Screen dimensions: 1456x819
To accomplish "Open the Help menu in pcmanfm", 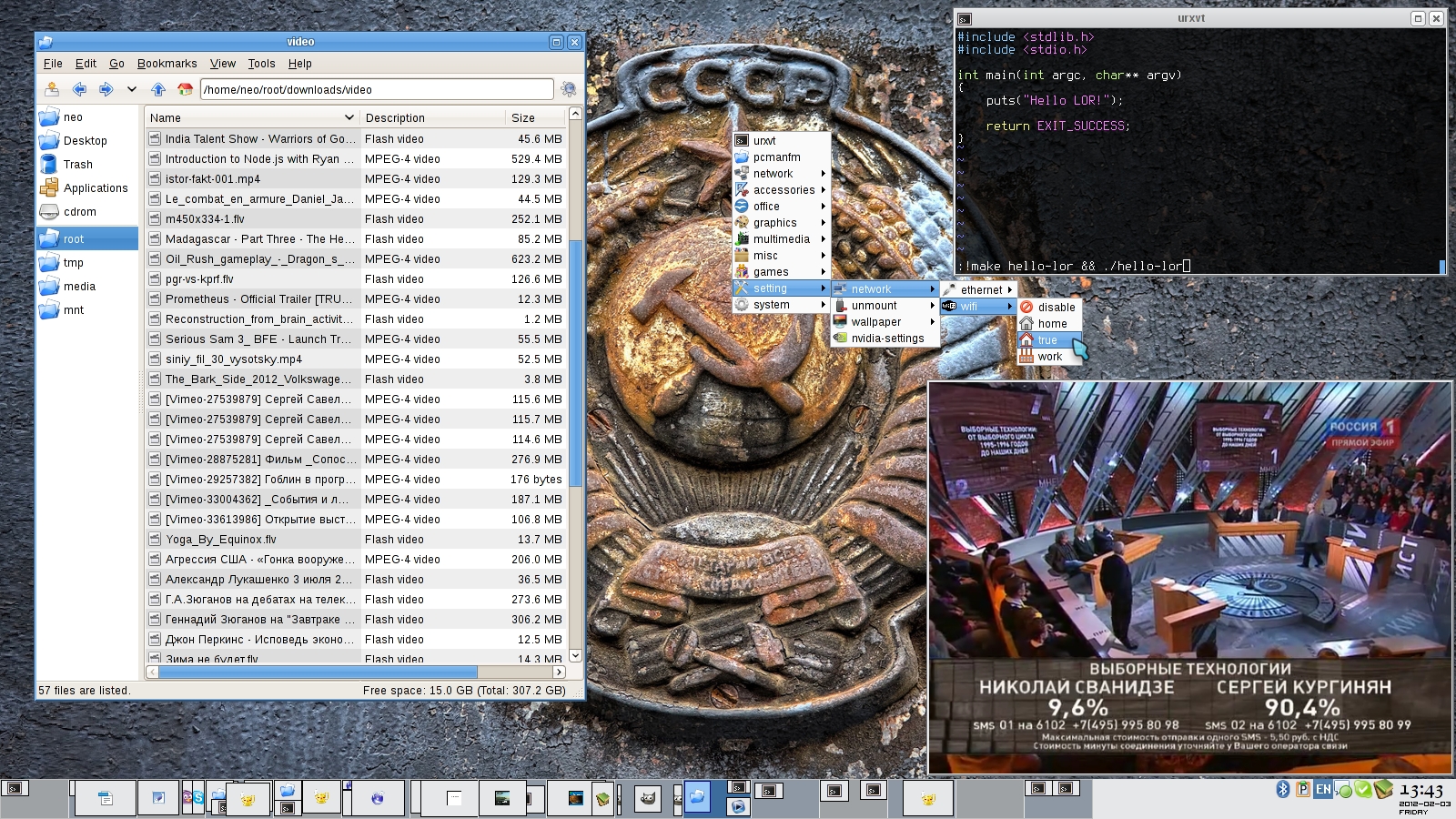I will pos(299,64).
